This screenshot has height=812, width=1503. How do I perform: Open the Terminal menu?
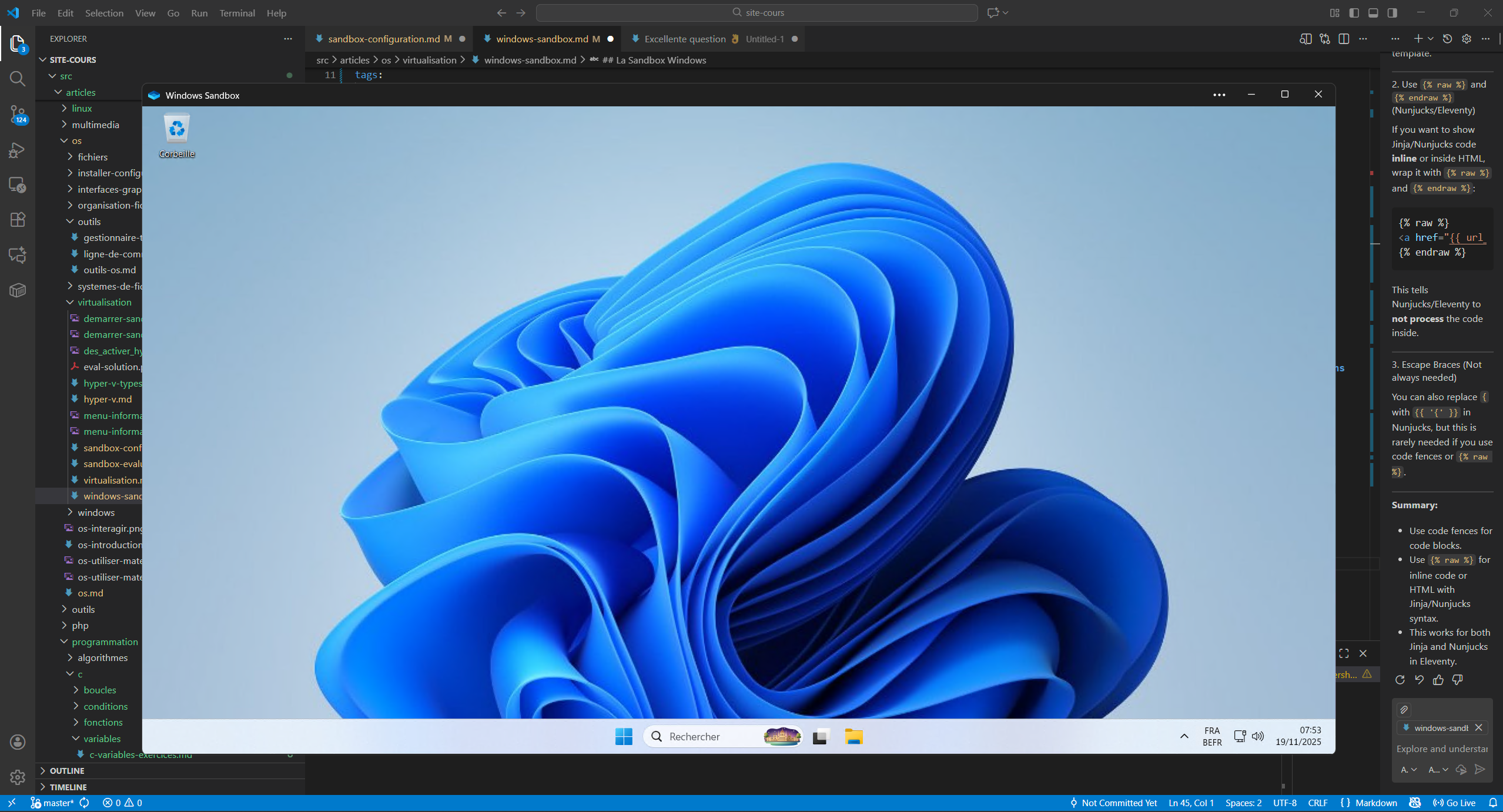(237, 13)
